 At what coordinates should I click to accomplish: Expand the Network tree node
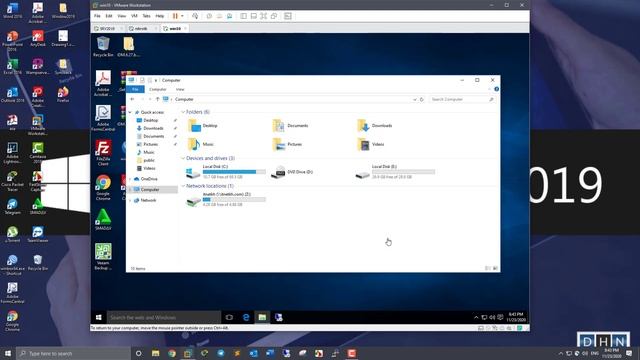click(x=130, y=200)
